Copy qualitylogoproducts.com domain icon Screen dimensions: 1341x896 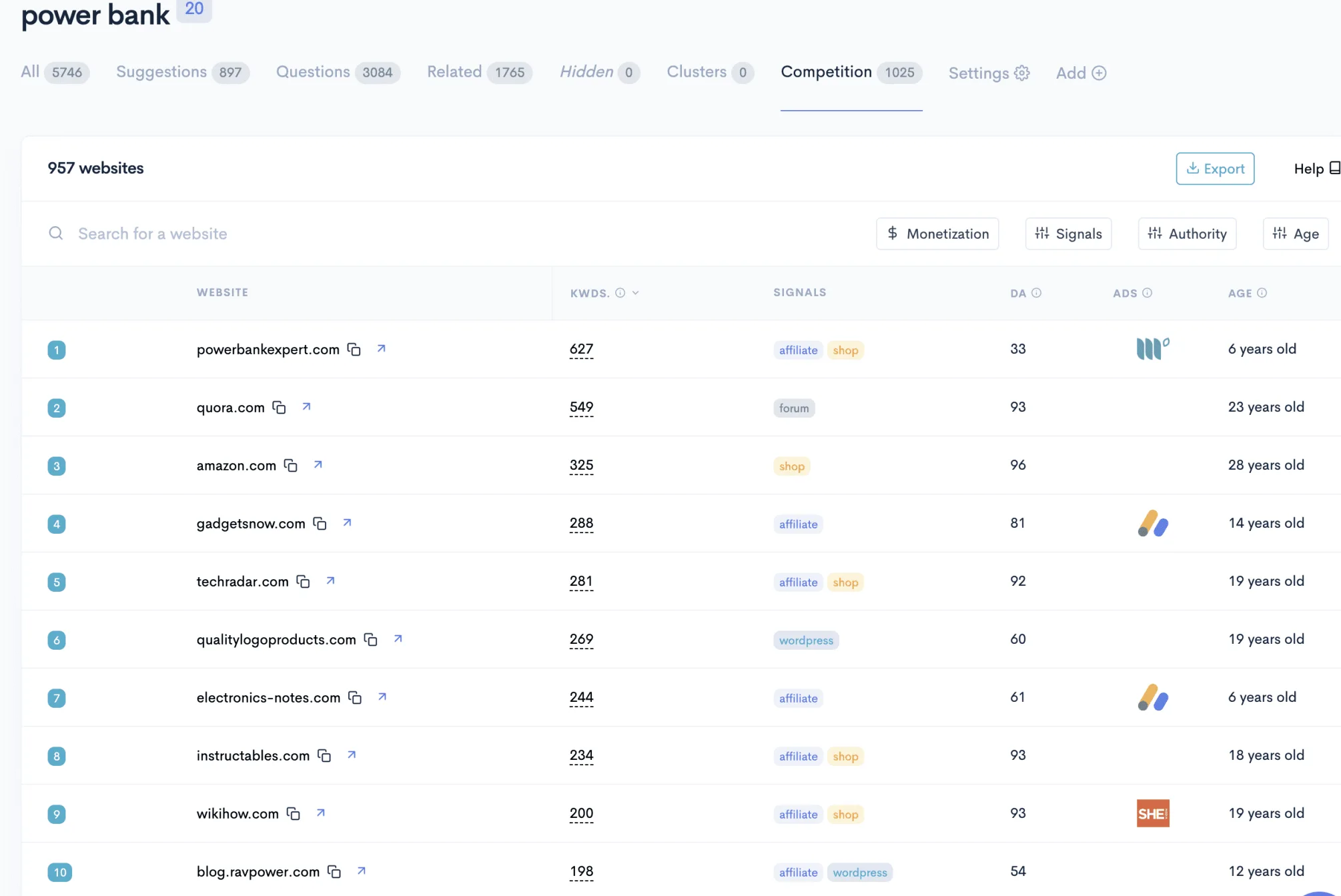tap(371, 640)
